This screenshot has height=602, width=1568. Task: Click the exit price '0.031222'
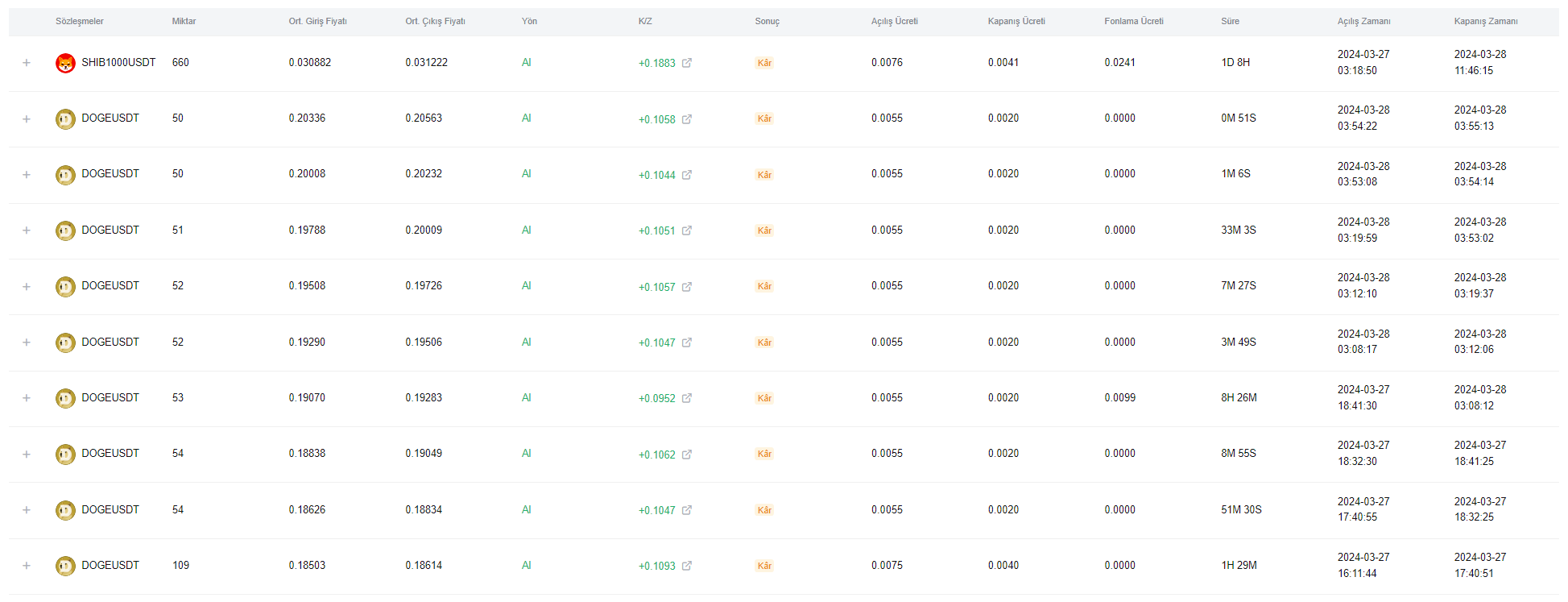click(x=426, y=62)
